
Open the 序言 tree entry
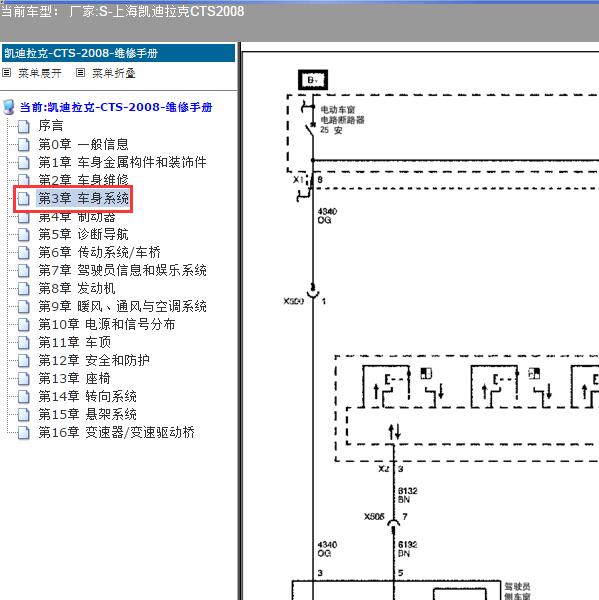click(51, 126)
